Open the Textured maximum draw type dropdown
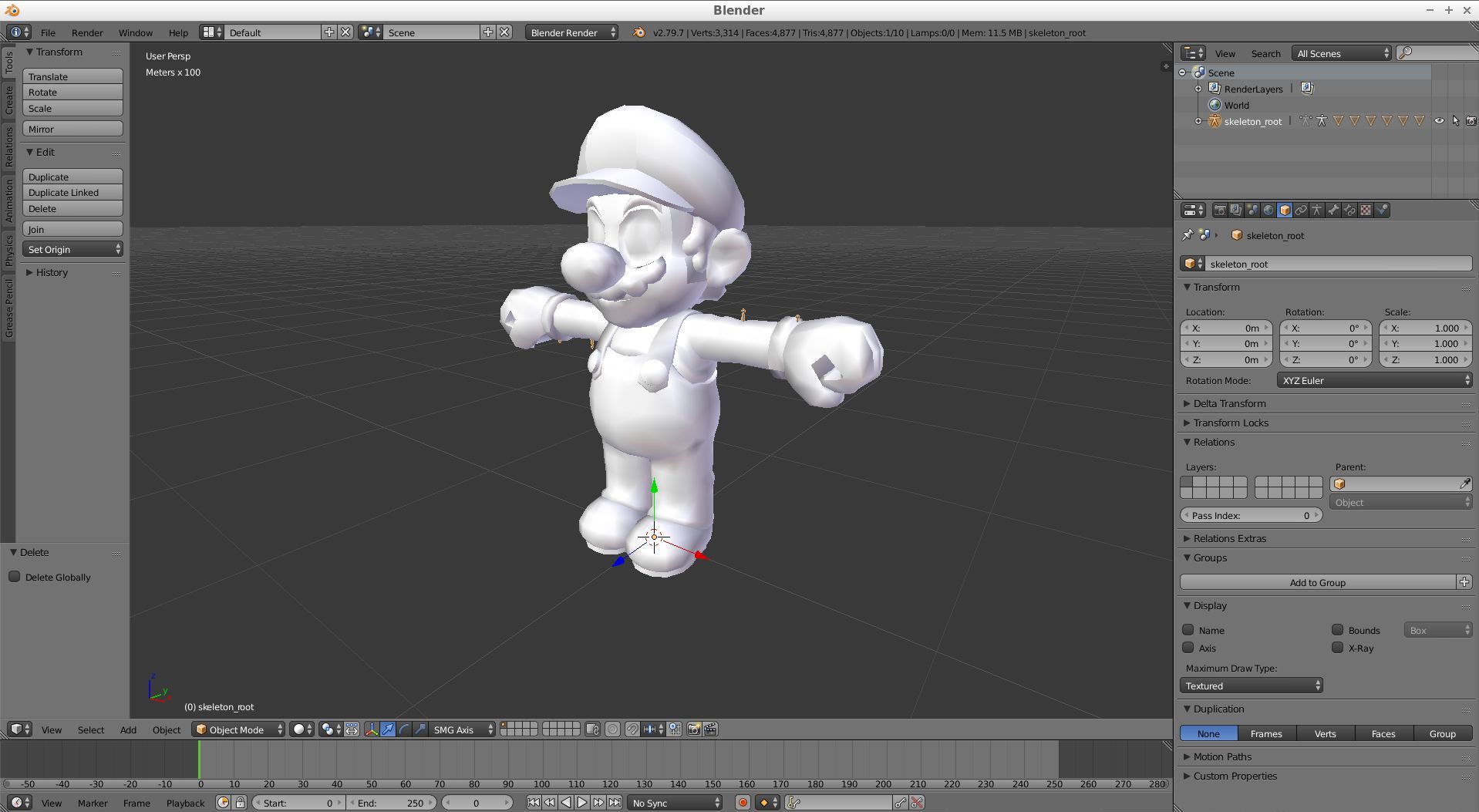 1252,686
